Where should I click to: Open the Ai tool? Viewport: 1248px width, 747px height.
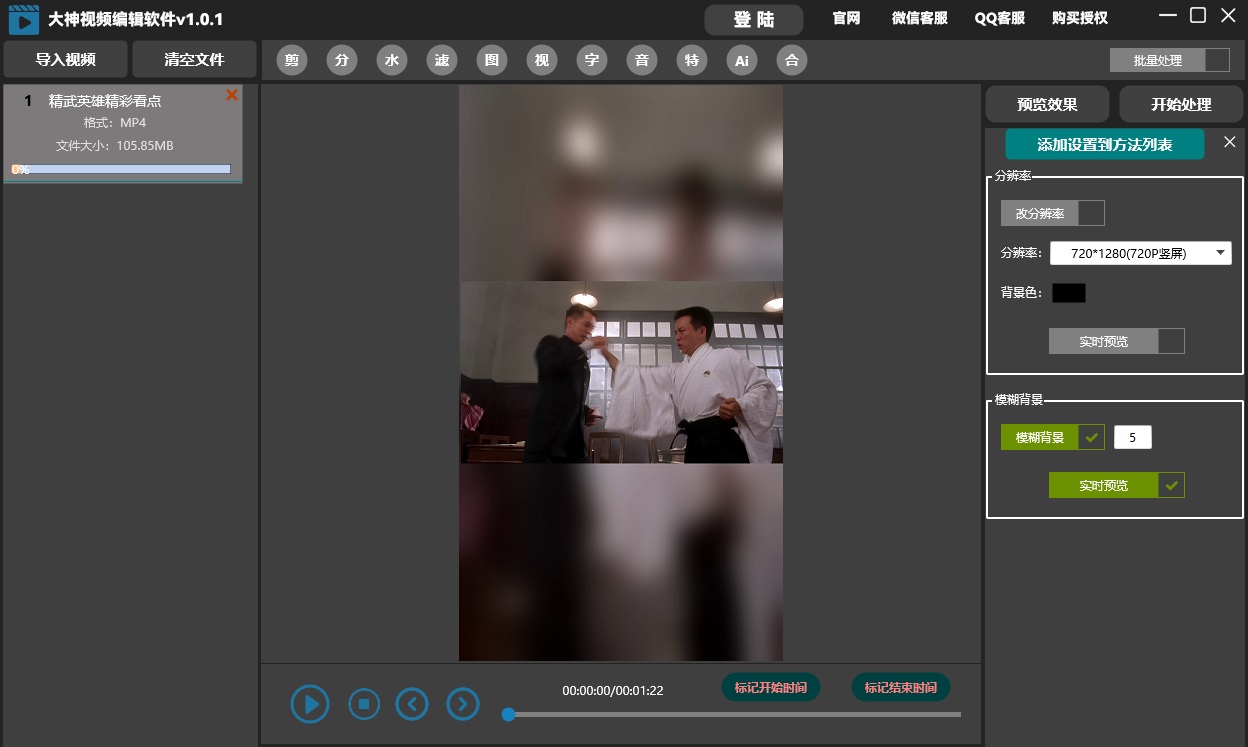(742, 61)
